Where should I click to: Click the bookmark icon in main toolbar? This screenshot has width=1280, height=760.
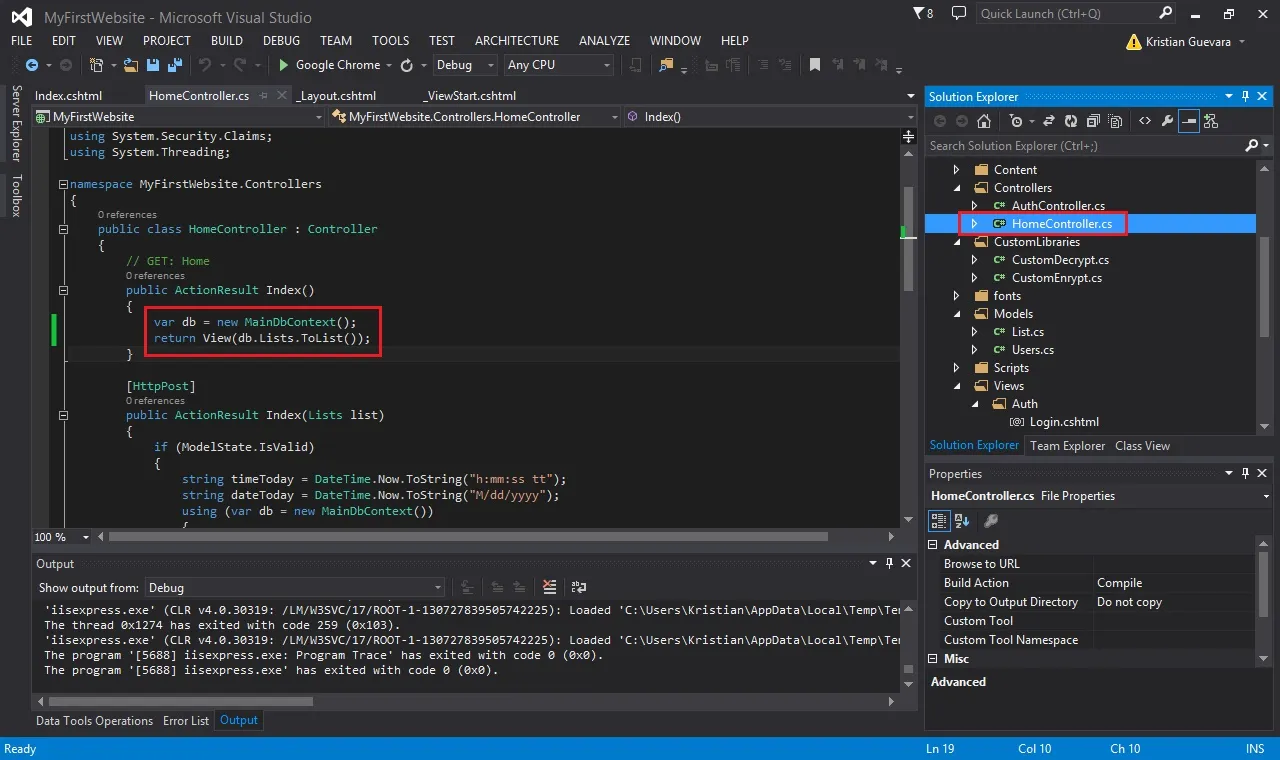815,65
